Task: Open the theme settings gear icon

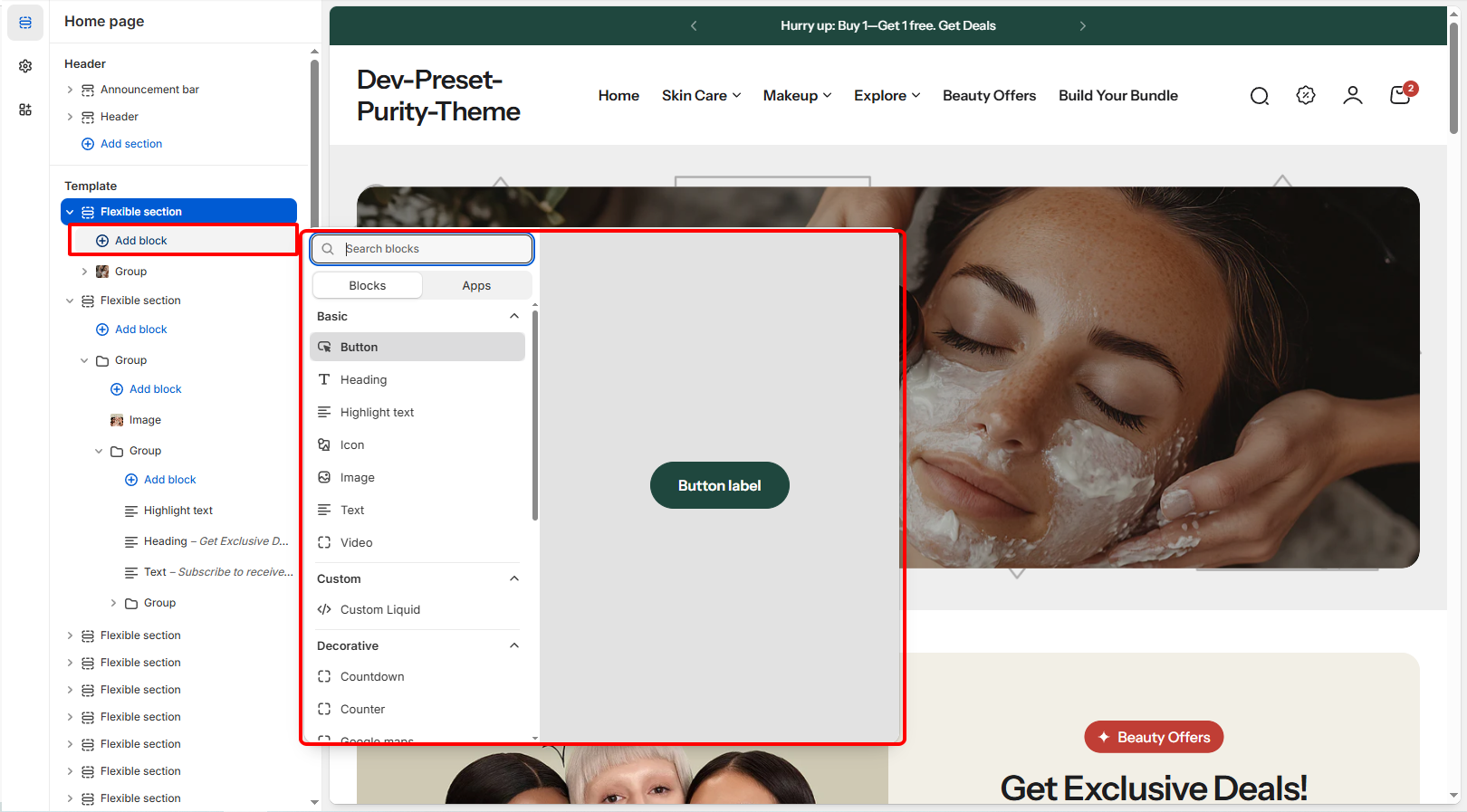Action: [25, 66]
